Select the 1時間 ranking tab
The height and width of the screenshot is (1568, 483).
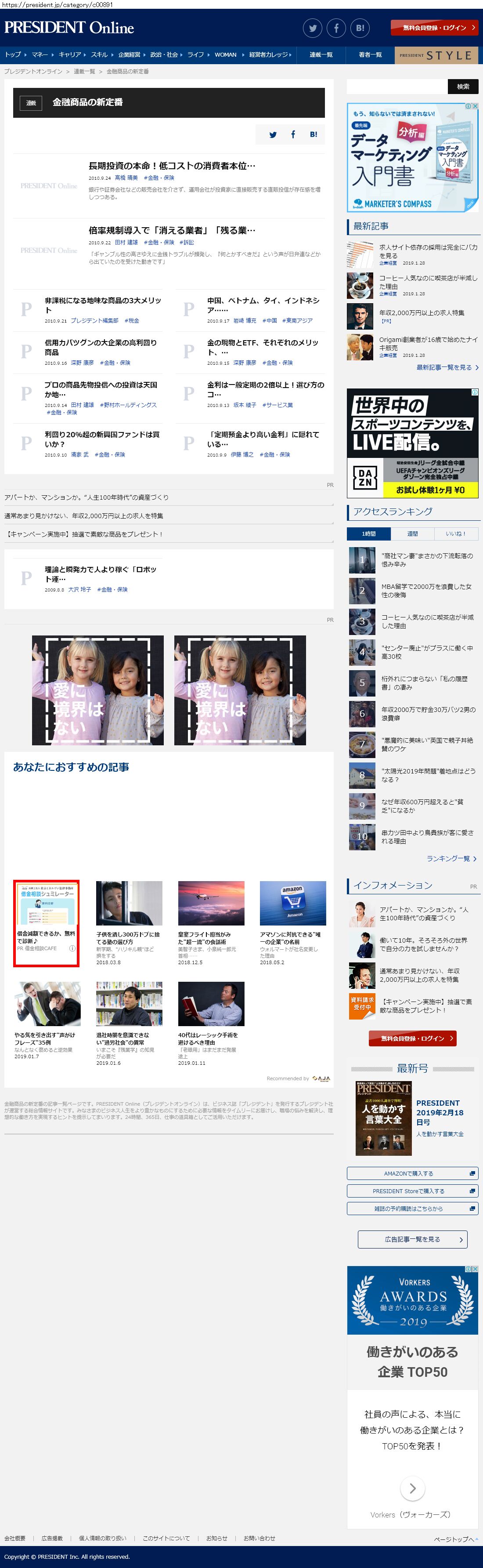(x=369, y=534)
